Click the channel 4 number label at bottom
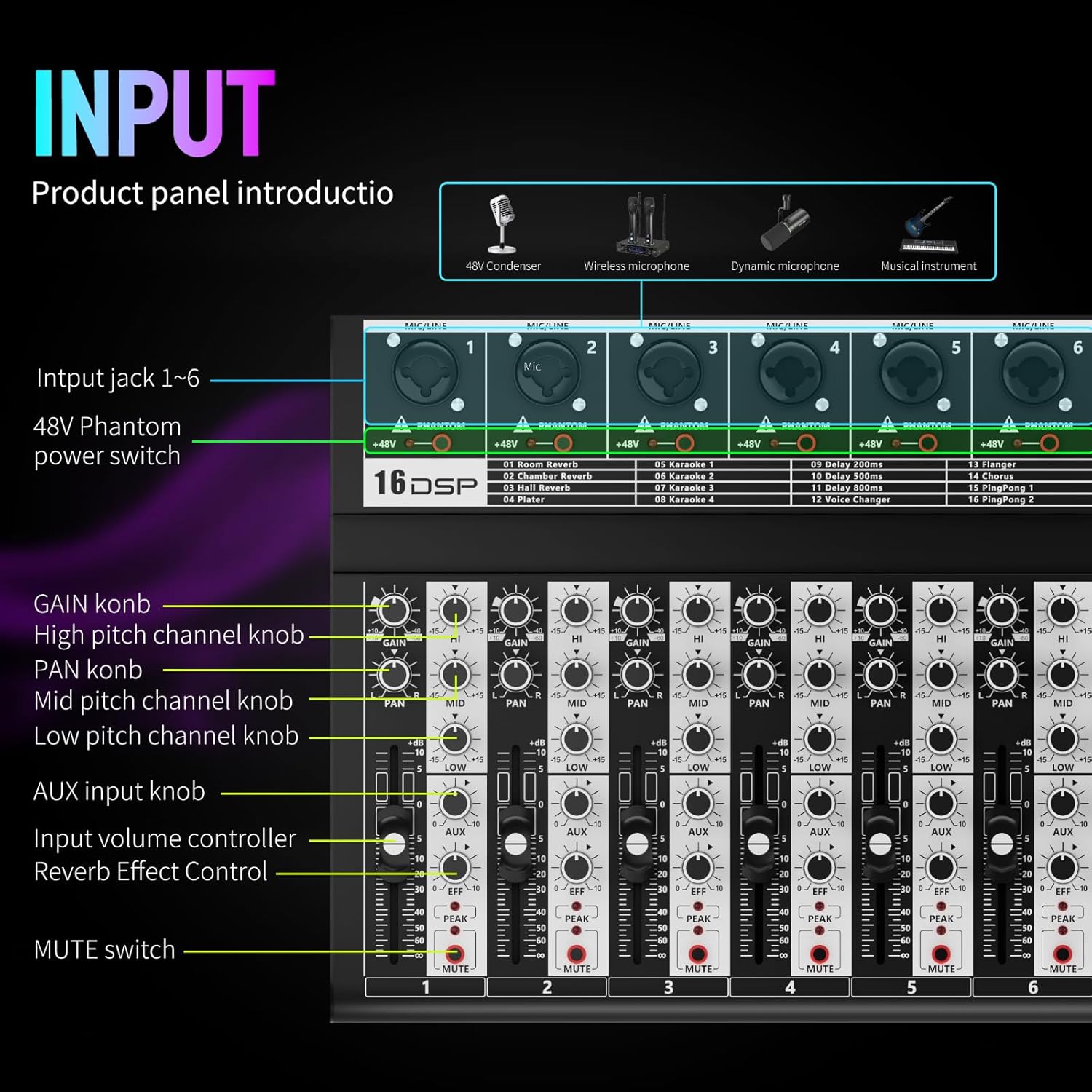 (790, 987)
